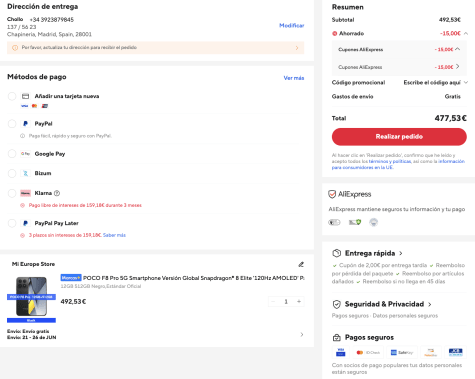
Task: Select Klarna payment radio button
Action: 12,193
